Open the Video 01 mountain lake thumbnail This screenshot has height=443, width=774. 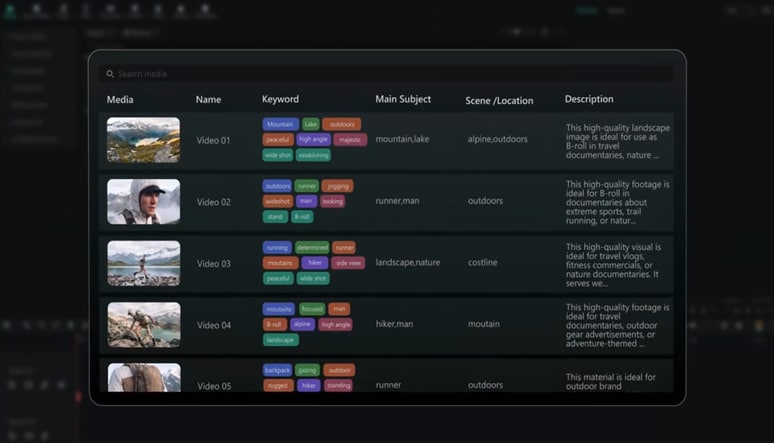coord(143,140)
